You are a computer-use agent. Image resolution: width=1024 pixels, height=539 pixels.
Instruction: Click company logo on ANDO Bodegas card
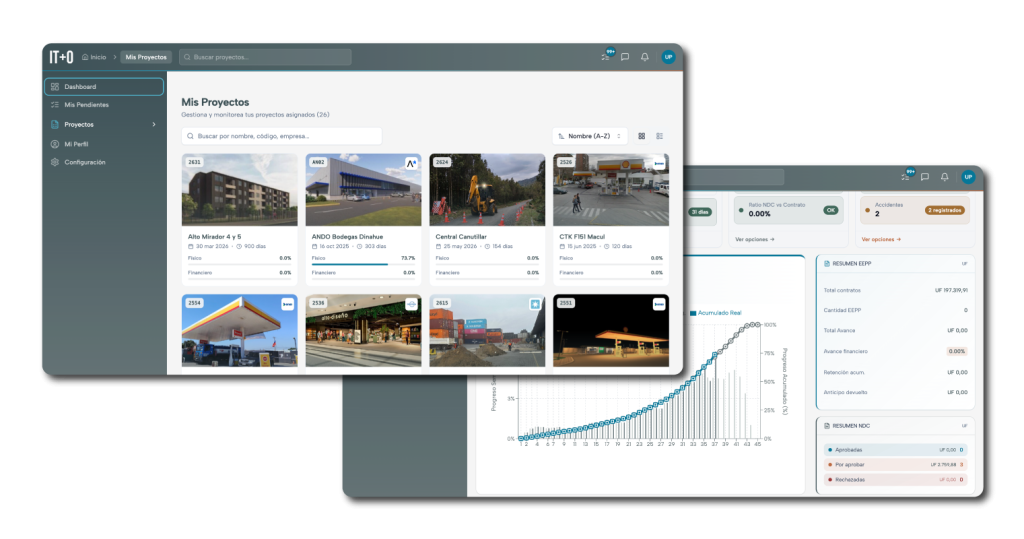coord(411,163)
